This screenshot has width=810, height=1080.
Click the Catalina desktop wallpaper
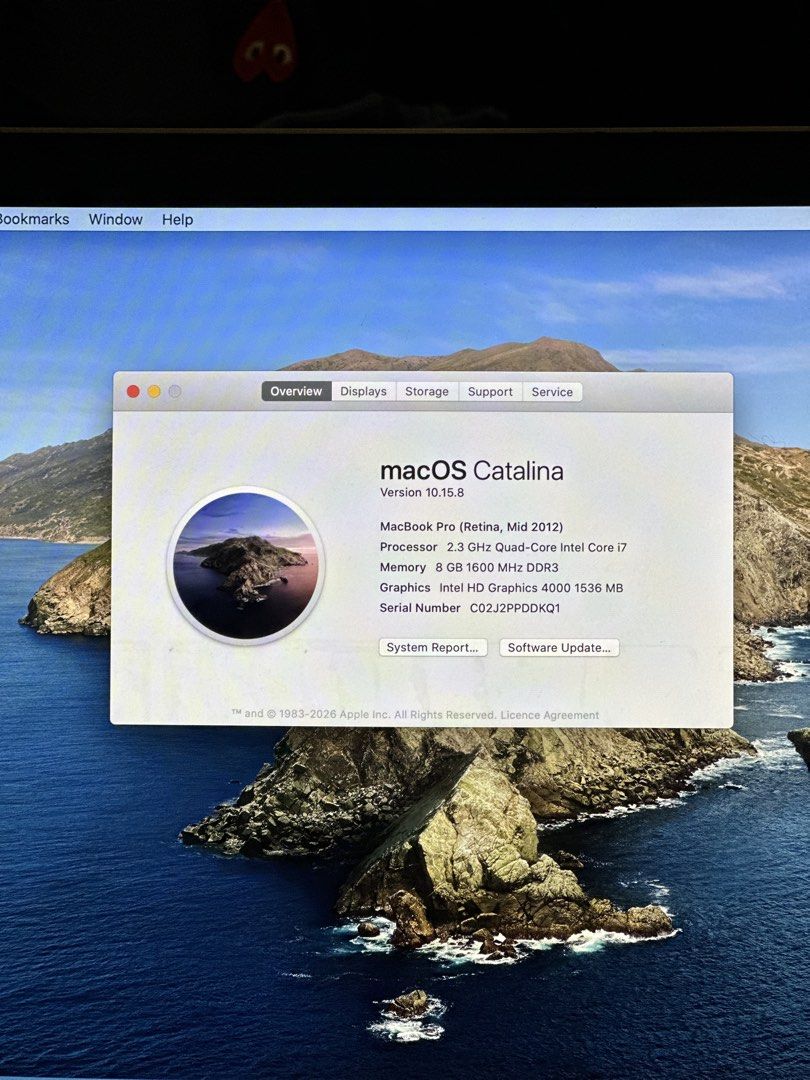[x=413, y=895]
